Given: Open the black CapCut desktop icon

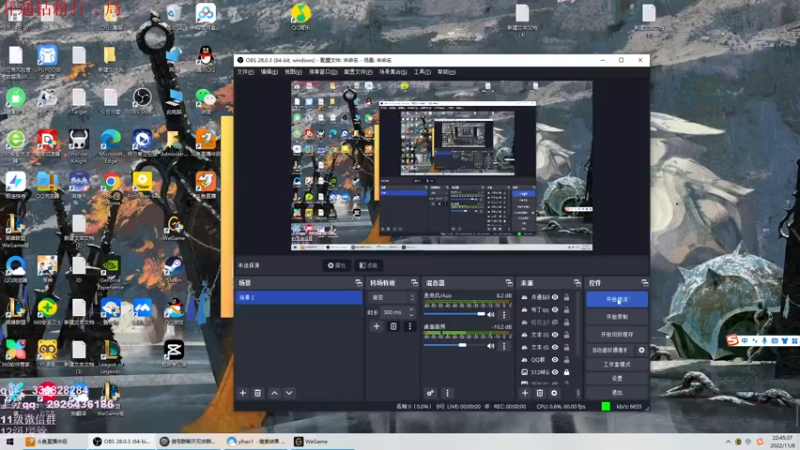Looking at the screenshot, I should click(173, 353).
